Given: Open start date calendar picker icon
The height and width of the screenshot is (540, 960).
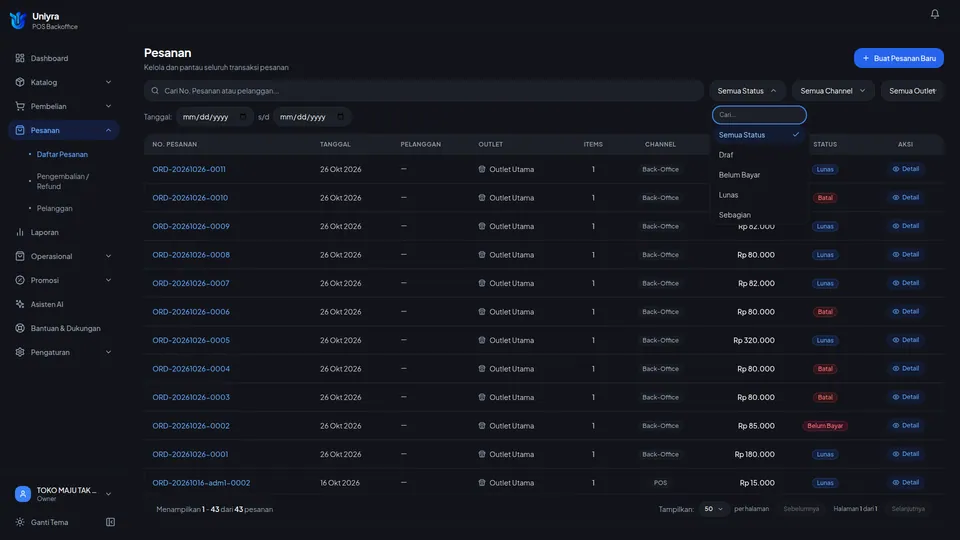Looking at the screenshot, I should click(243, 116).
